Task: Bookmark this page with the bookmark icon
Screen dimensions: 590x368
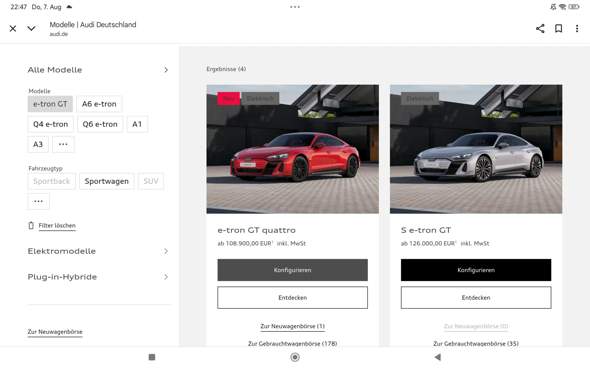Action: pos(558,29)
